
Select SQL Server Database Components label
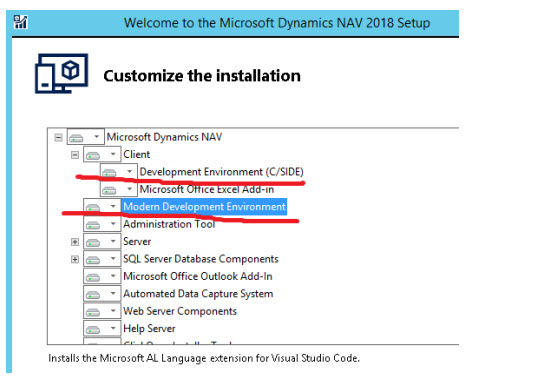201,259
